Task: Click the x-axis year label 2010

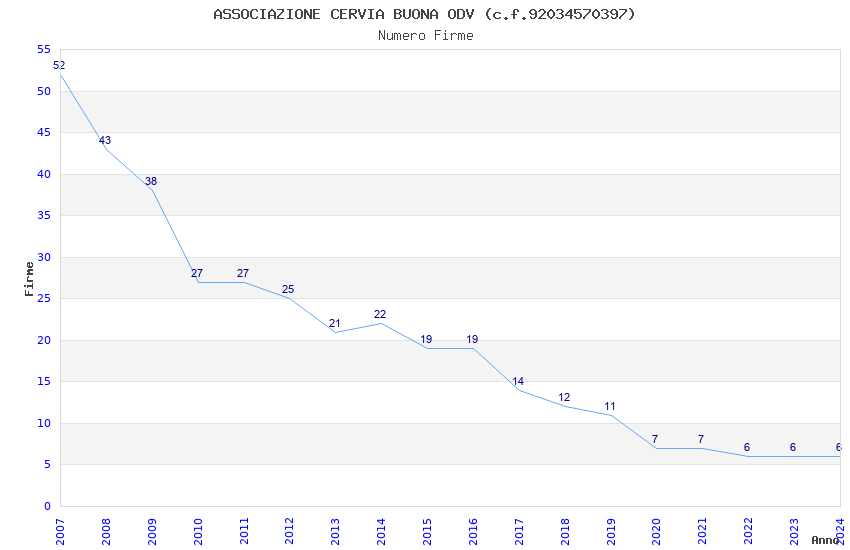Action: (198, 532)
